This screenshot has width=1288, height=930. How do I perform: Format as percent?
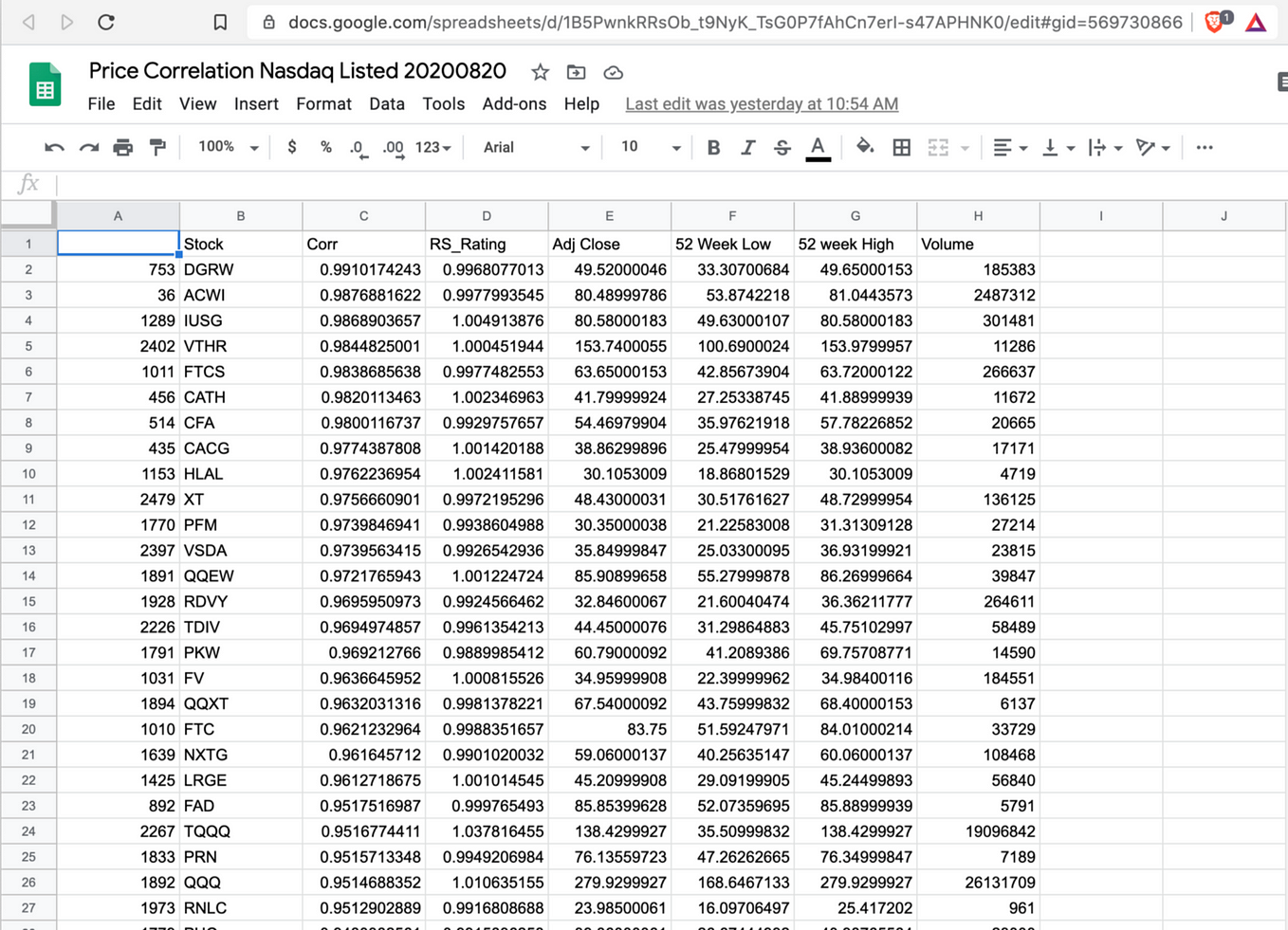325,147
